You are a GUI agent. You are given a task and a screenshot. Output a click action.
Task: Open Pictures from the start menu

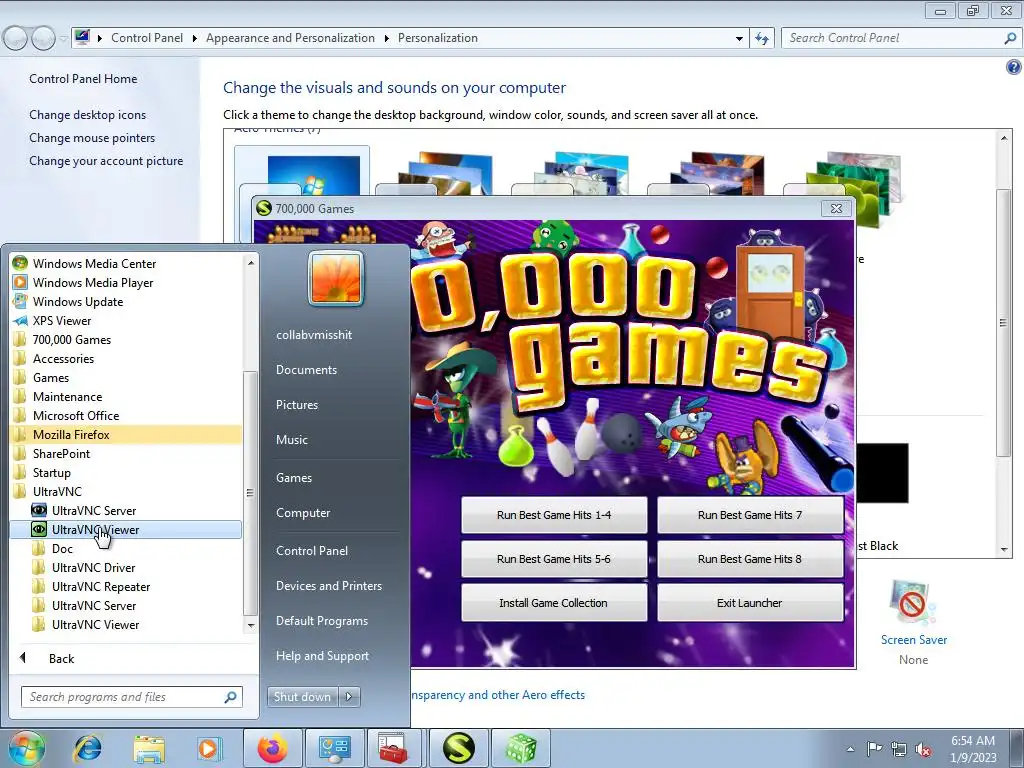click(x=296, y=404)
